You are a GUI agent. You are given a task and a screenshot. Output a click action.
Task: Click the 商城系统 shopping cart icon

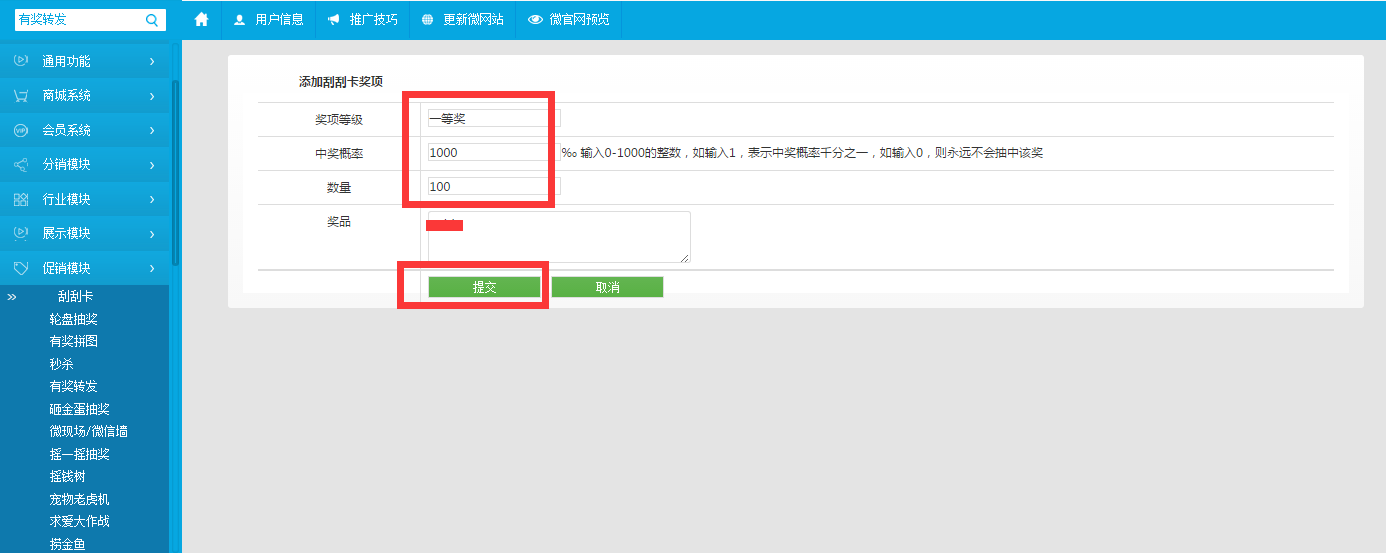pos(21,96)
